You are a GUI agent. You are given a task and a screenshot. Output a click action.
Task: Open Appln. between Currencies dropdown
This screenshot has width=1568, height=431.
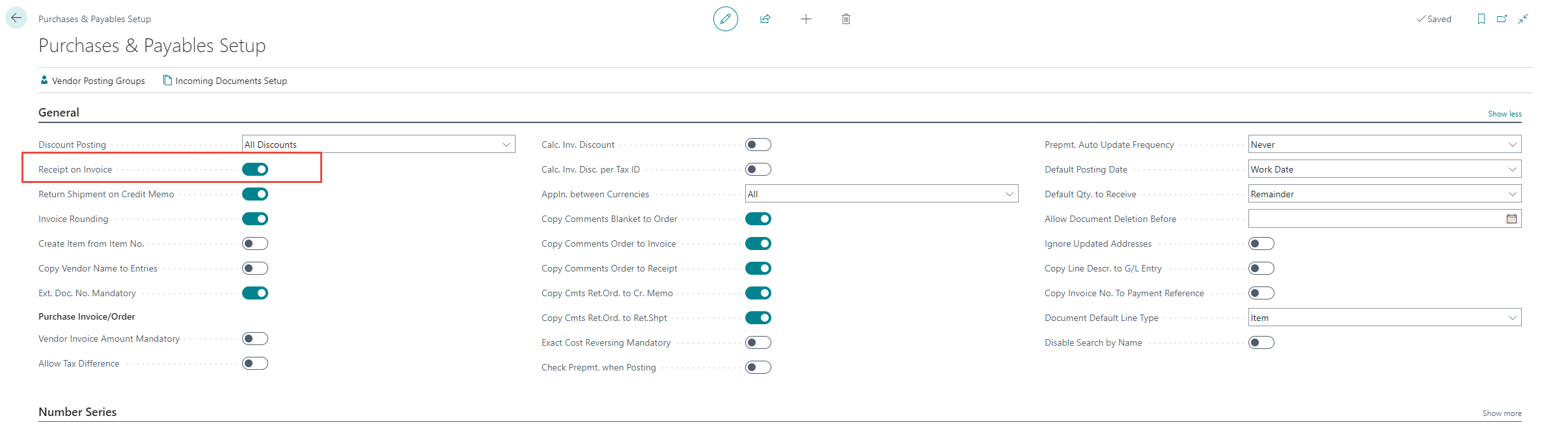[x=1009, y=194]
